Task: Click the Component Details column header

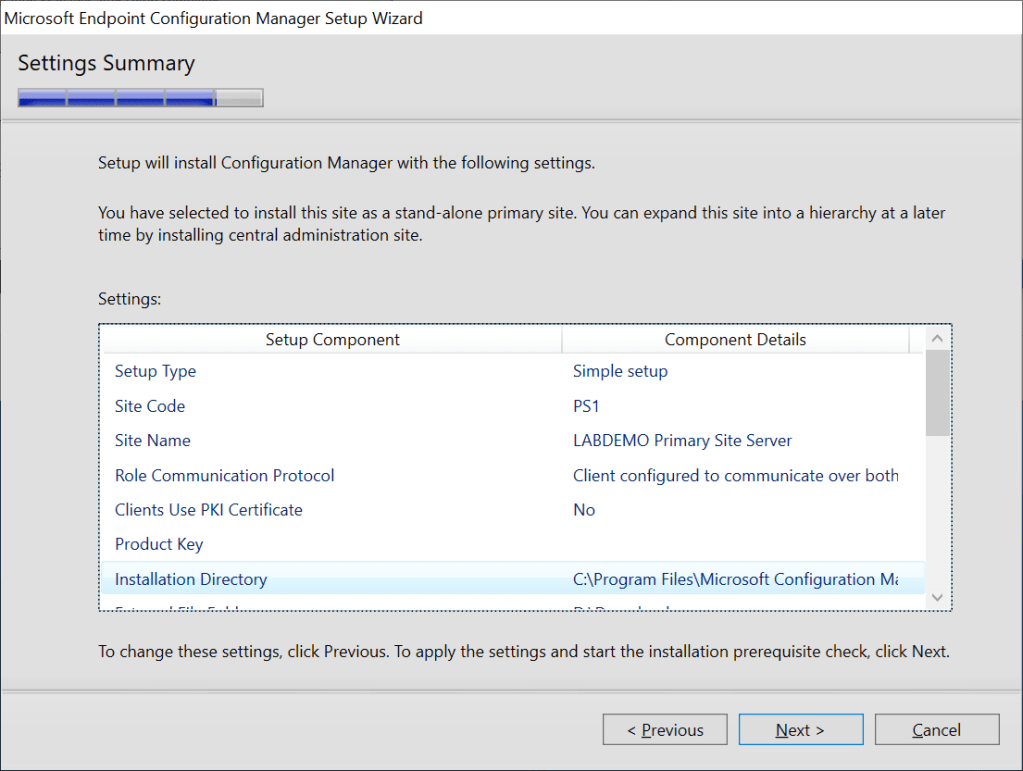Action: coord(735,340)
